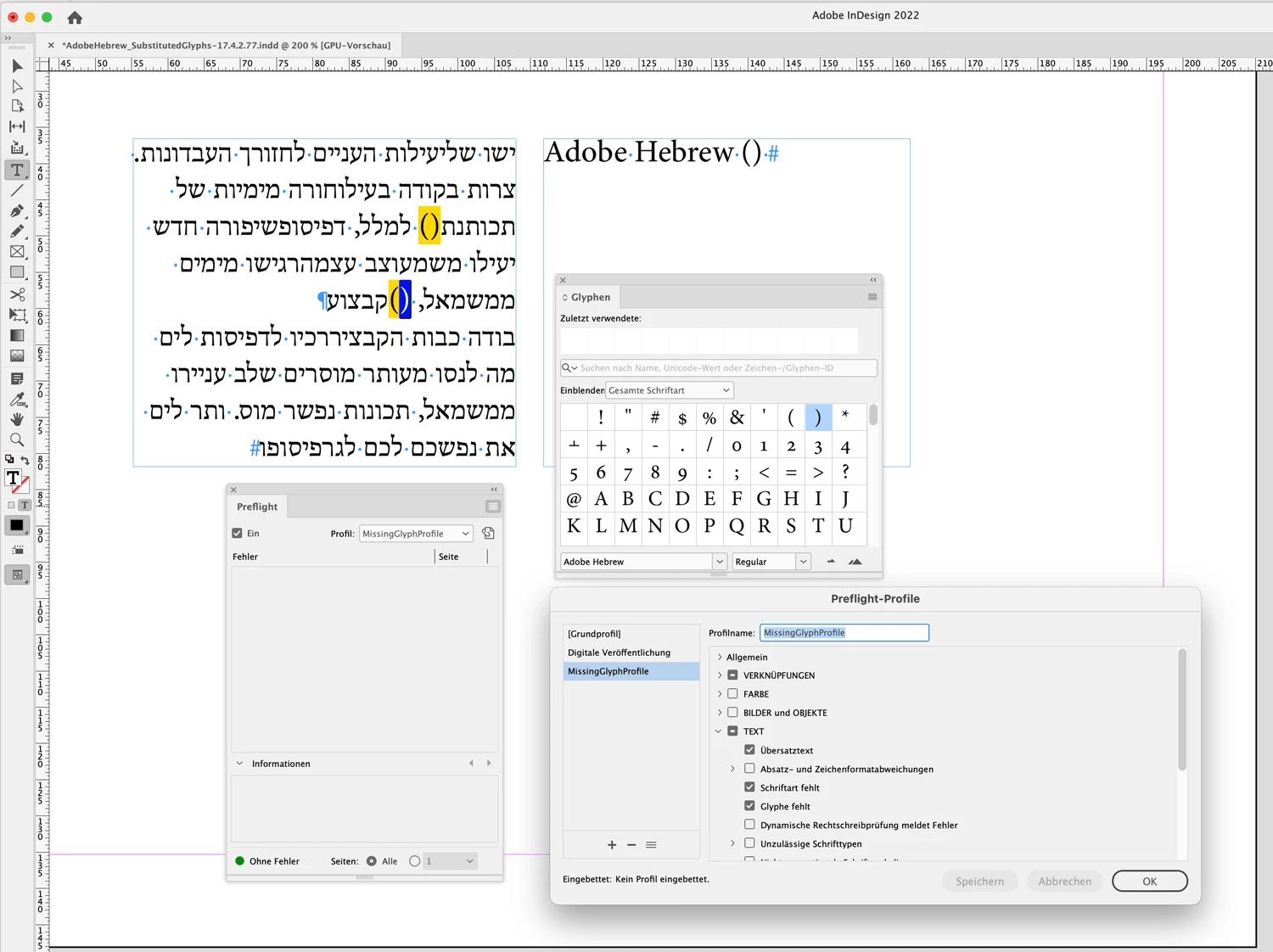The width and height of the screenshot is (1273, 952).
Task: Open the Preflight panel menu icon
Action: [493, 507]
